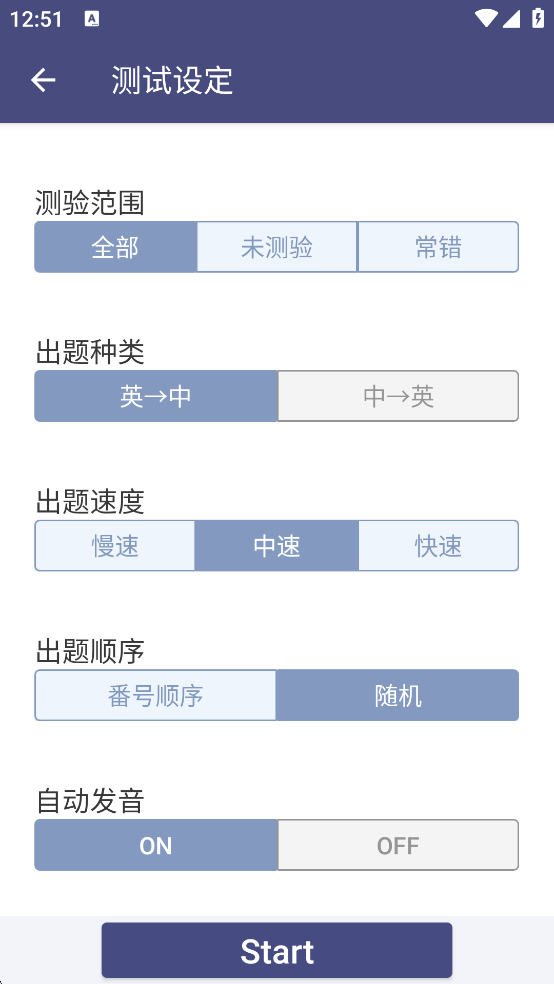Tap the cellular signal icon

click(x=511, y=19)
